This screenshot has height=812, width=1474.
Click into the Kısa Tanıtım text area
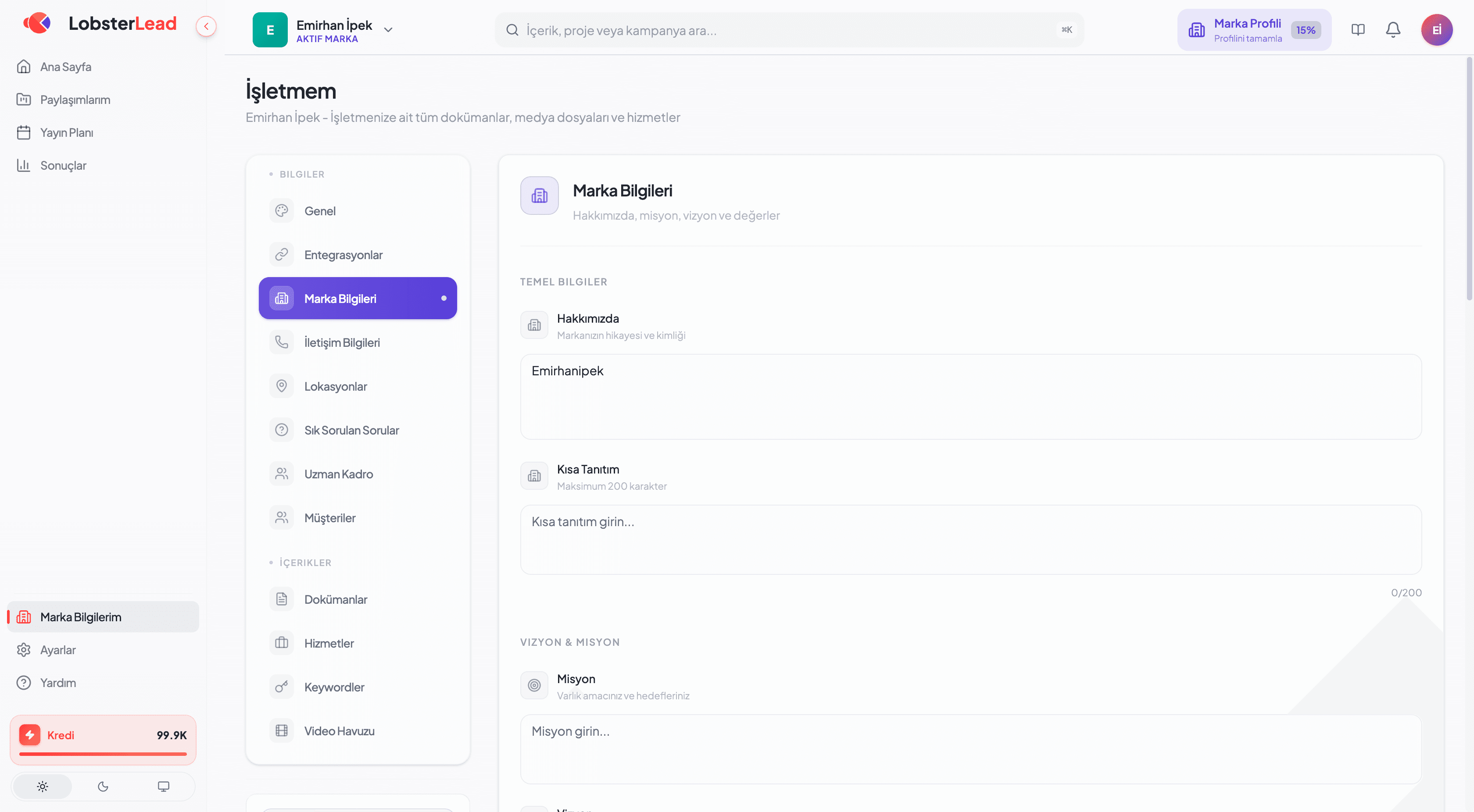(x=971, y=540)
